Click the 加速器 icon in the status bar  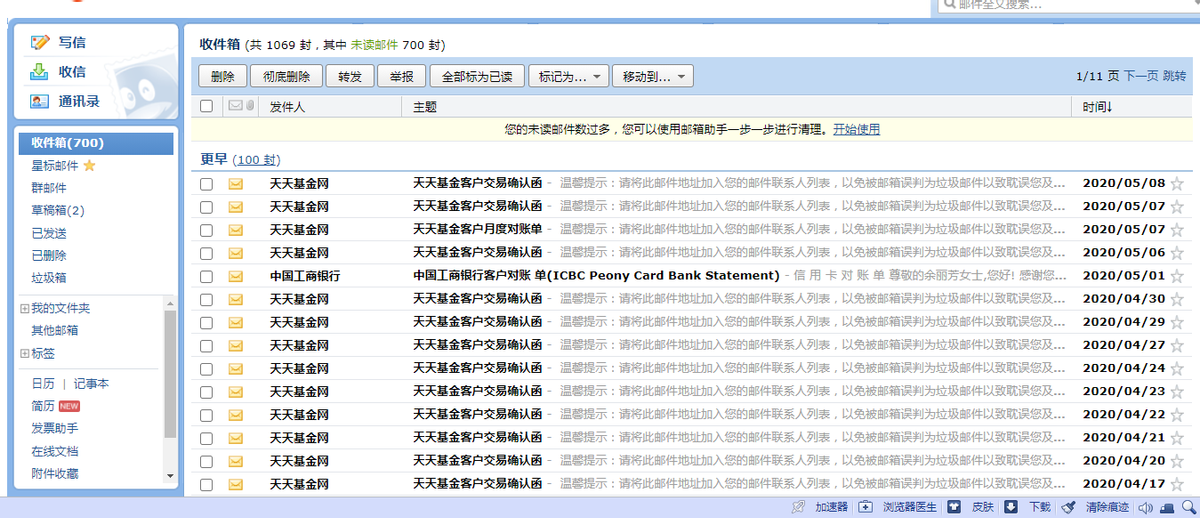pyautogui.click(x=797, y=507)
